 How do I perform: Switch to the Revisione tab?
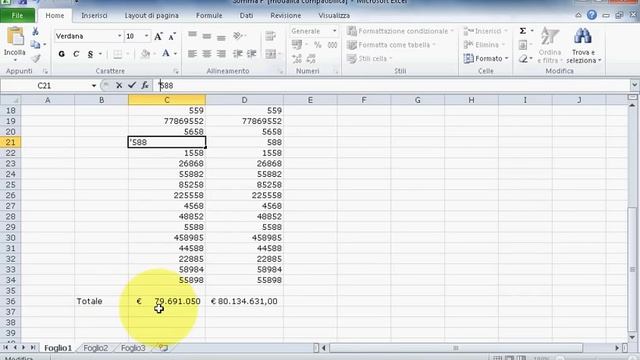coord(286,16)
